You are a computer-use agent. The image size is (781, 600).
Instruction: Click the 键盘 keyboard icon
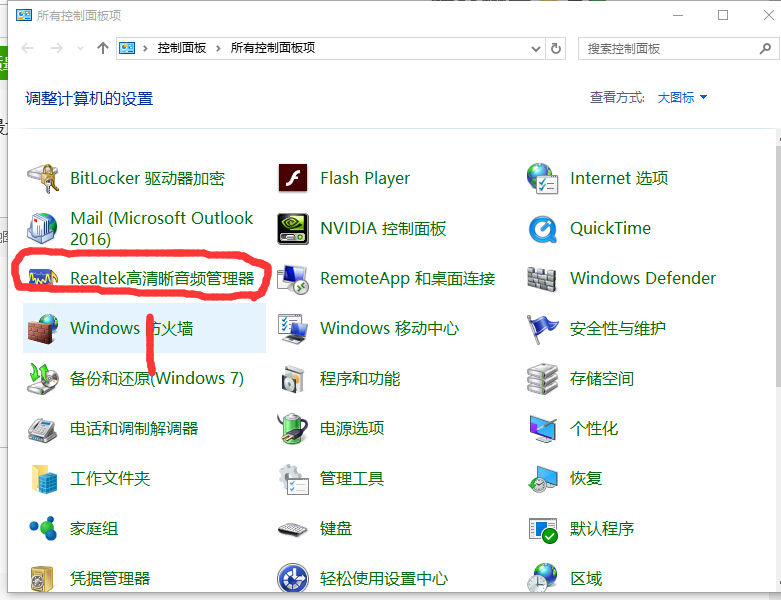[x=293, y=529]
